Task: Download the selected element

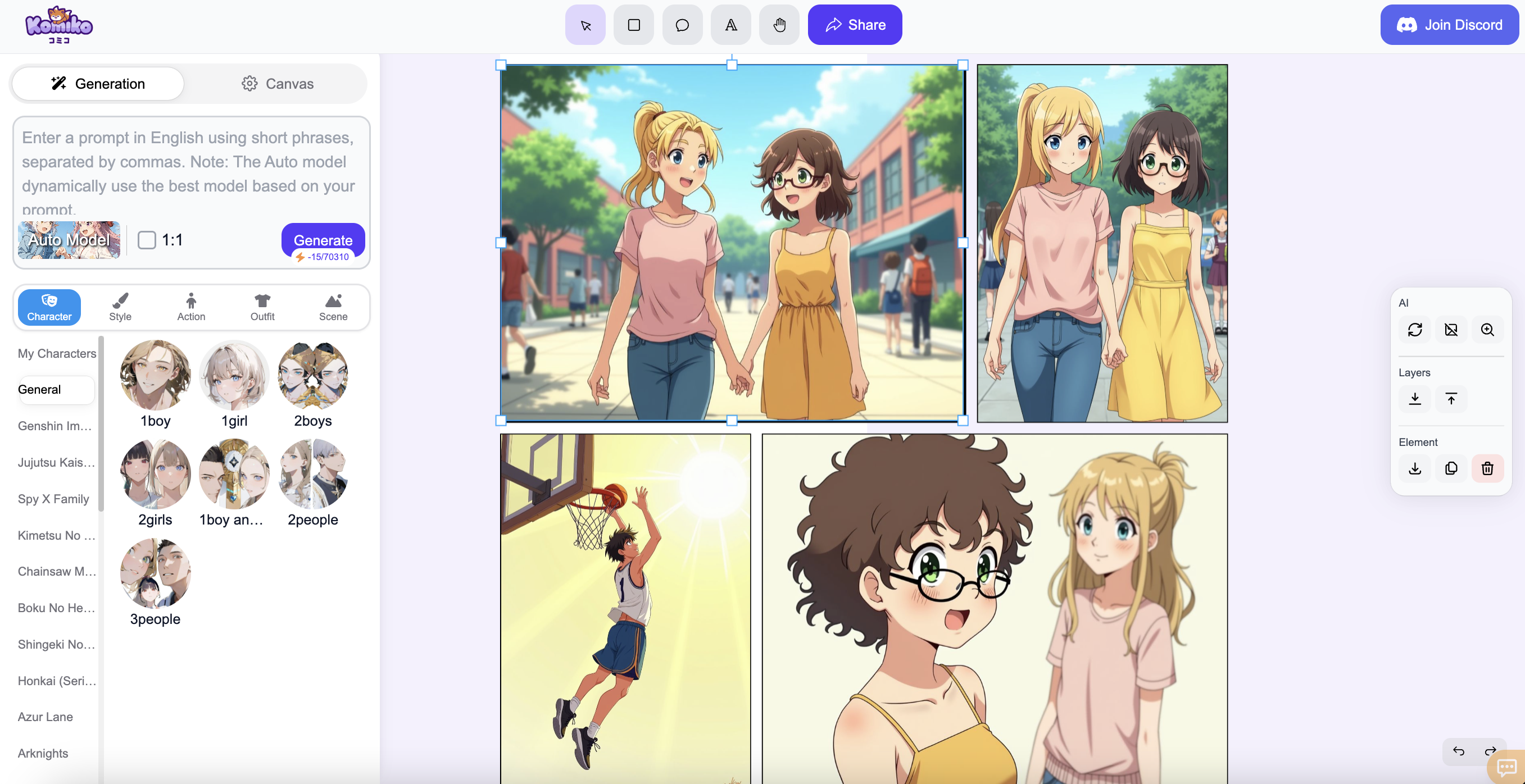Action: (1414, 468)
